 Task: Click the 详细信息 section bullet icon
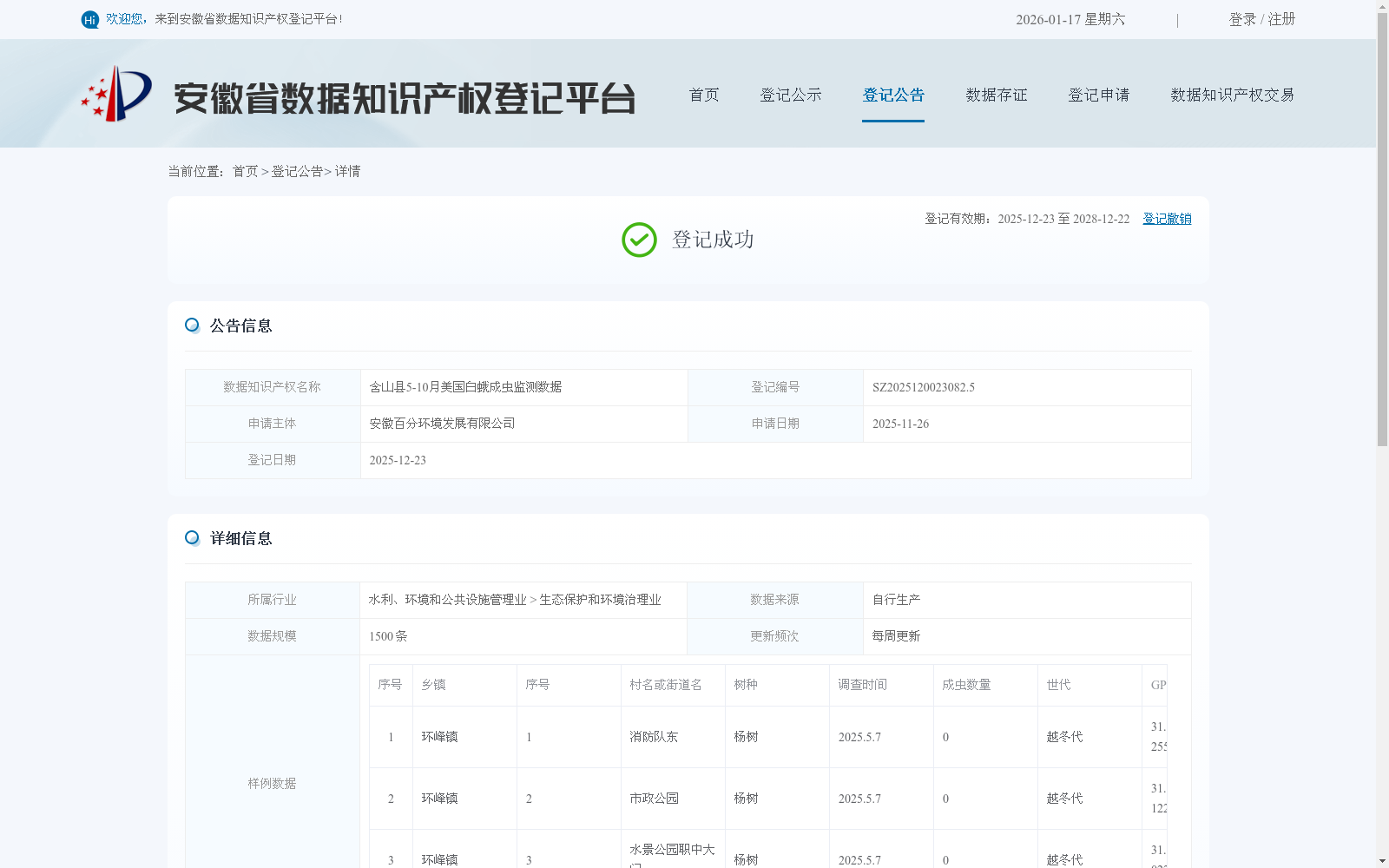(x=192, y=538)
